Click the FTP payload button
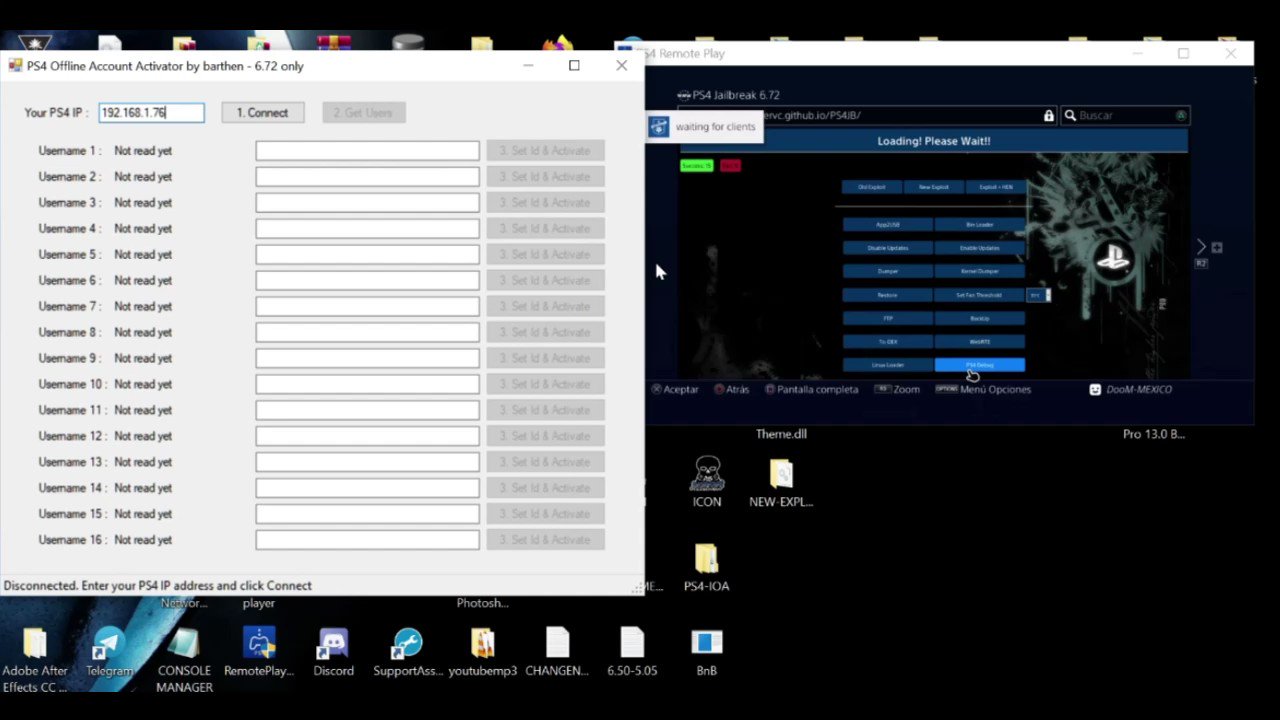The height and width of the screenshot is (720, 1280). coord(887,319)
